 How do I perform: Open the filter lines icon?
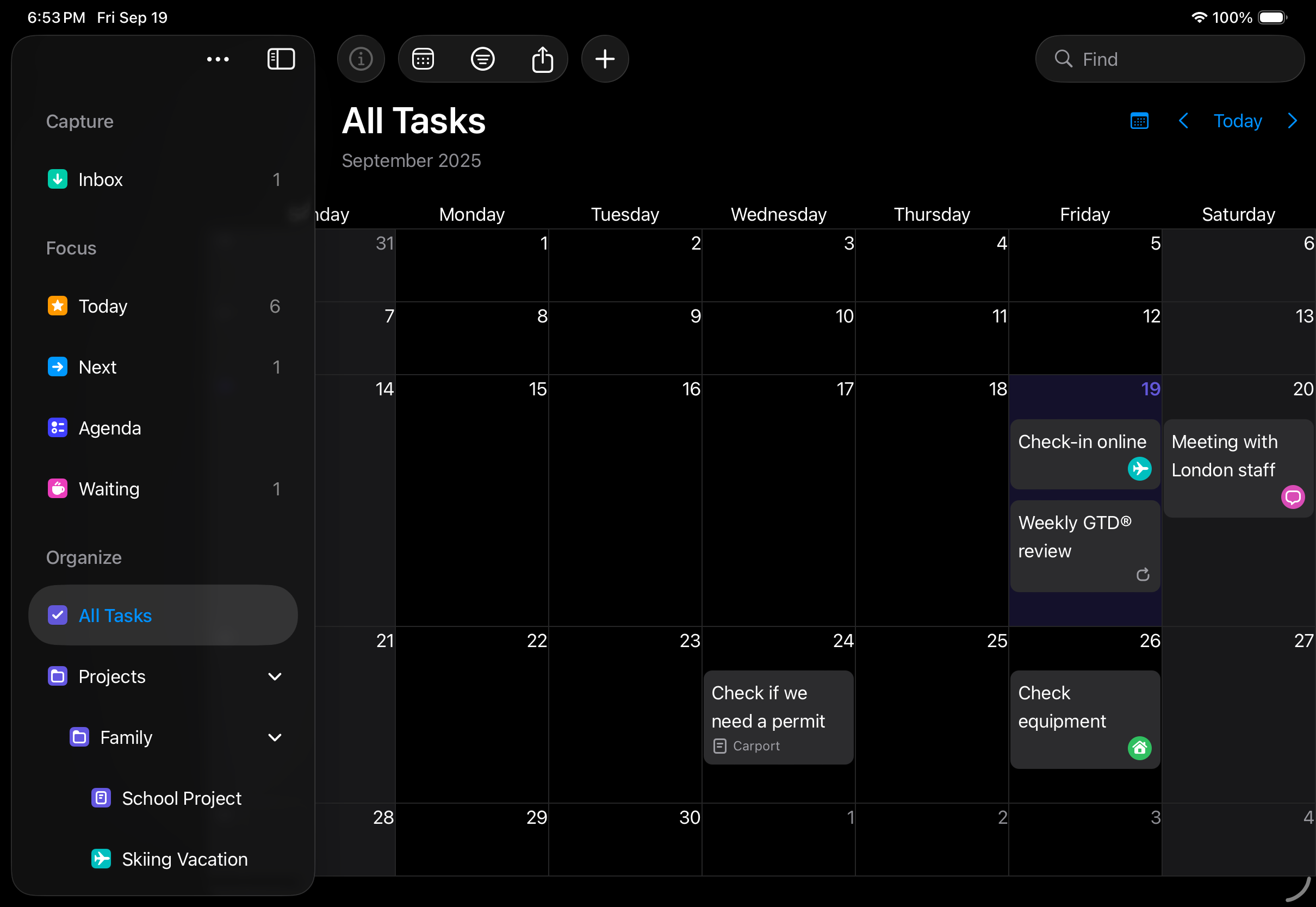click(x=482, y=59)
